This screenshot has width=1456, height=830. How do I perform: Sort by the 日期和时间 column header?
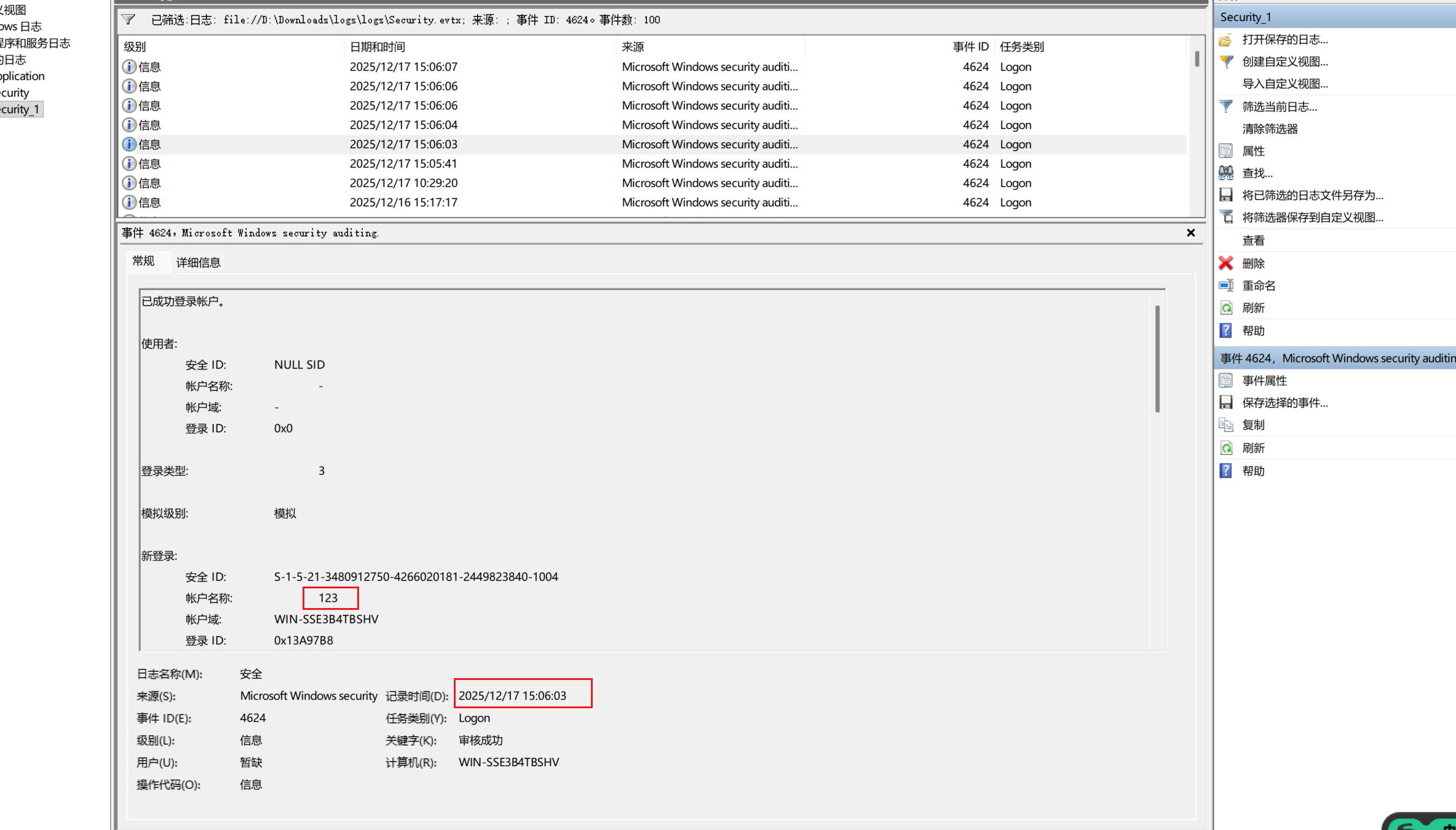click(x=378, y=47)
